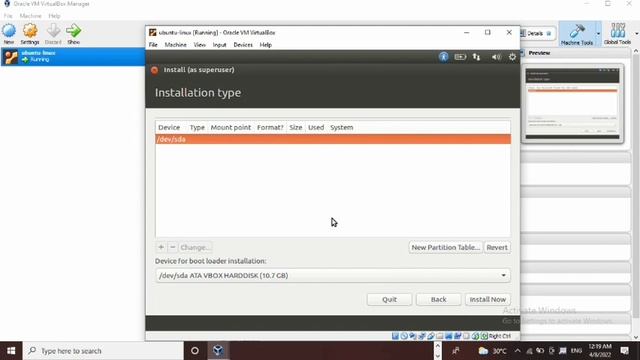640x360 pixels.
Task: Click New Partition Table button
Action: 445,247
